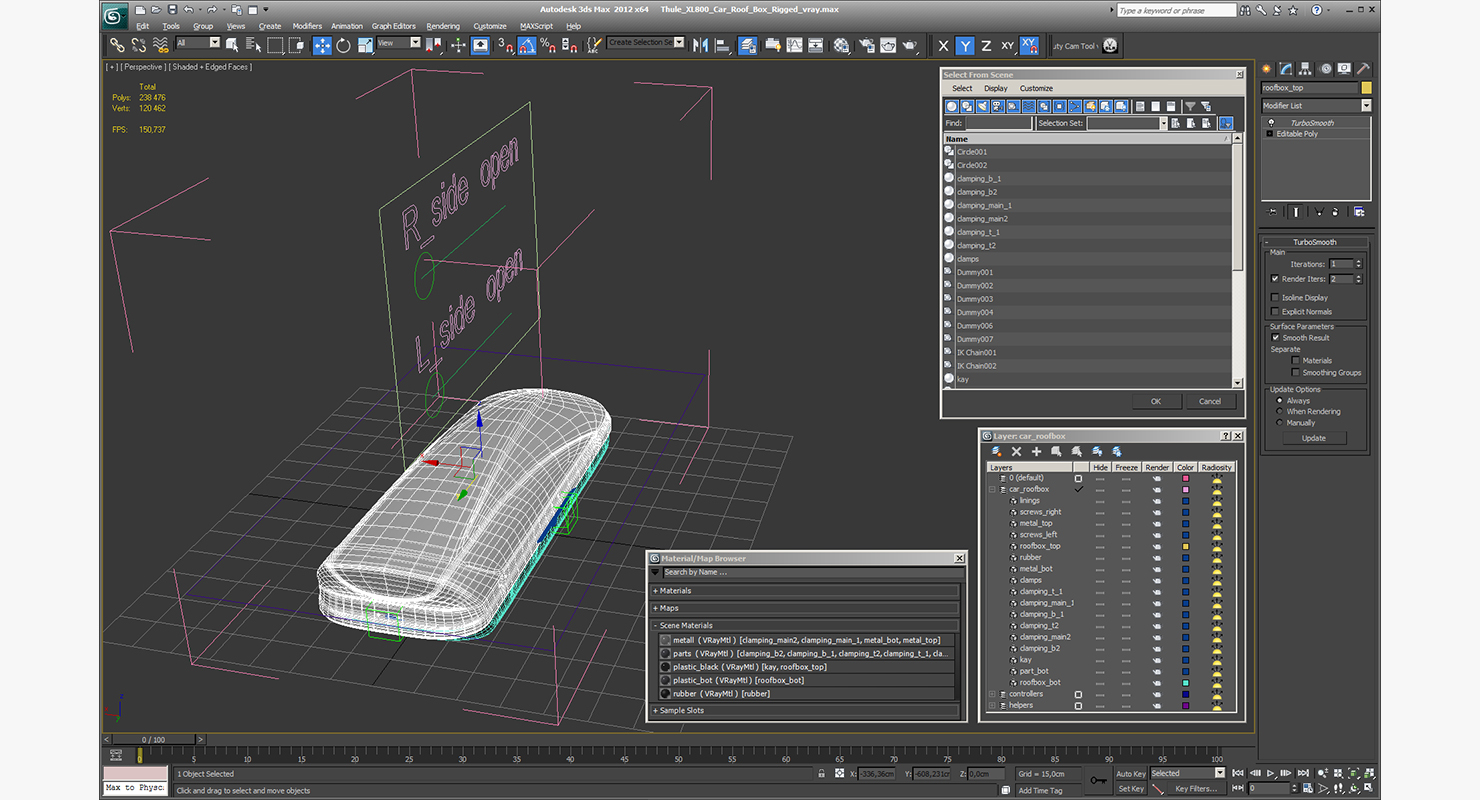Open the Material Editor icon
The image size is (1480, 800).
pos(841,45)
